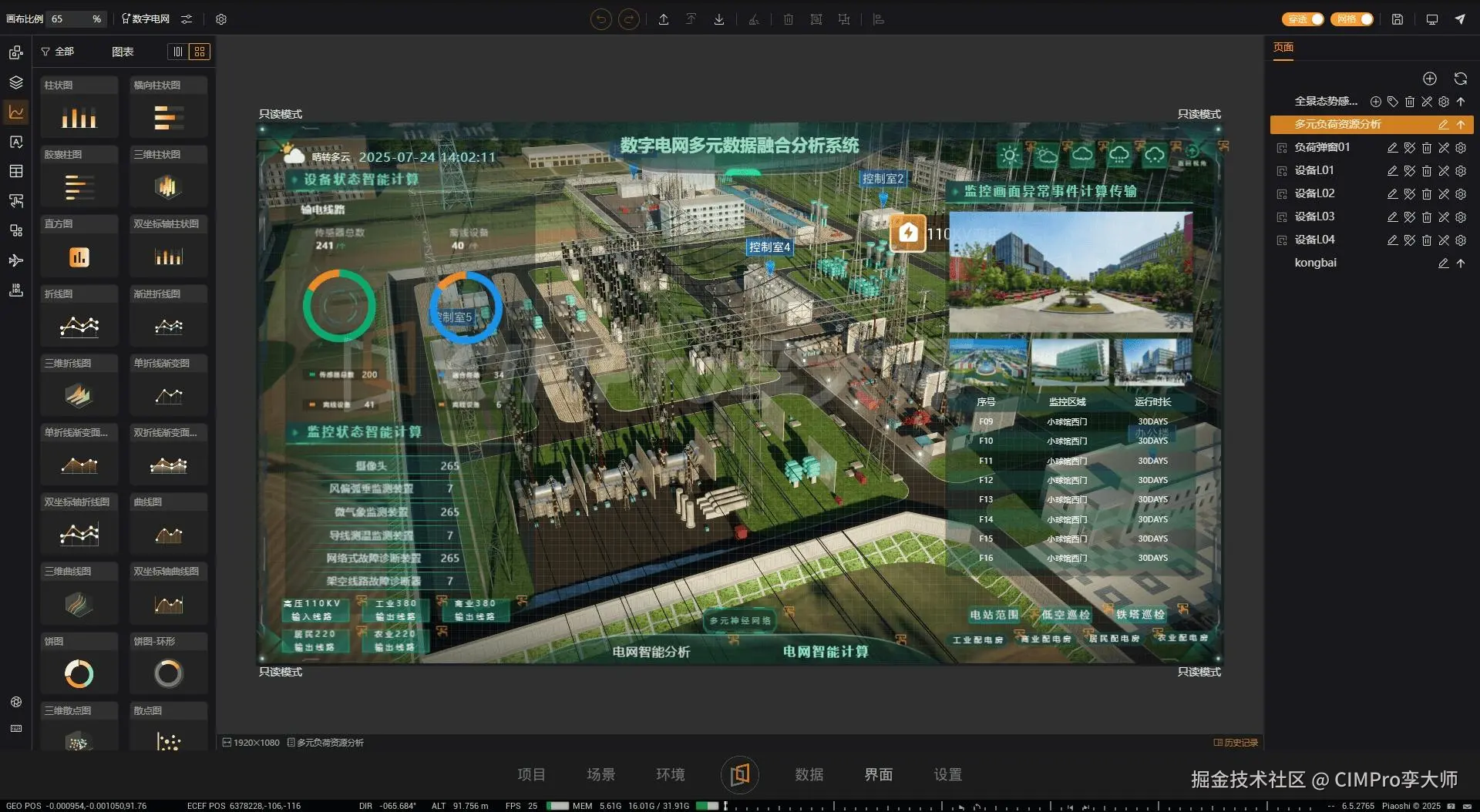Select the 饼图 pie chart thumbnail
The width and height of the screenshot is (1480, 812).
79,664
